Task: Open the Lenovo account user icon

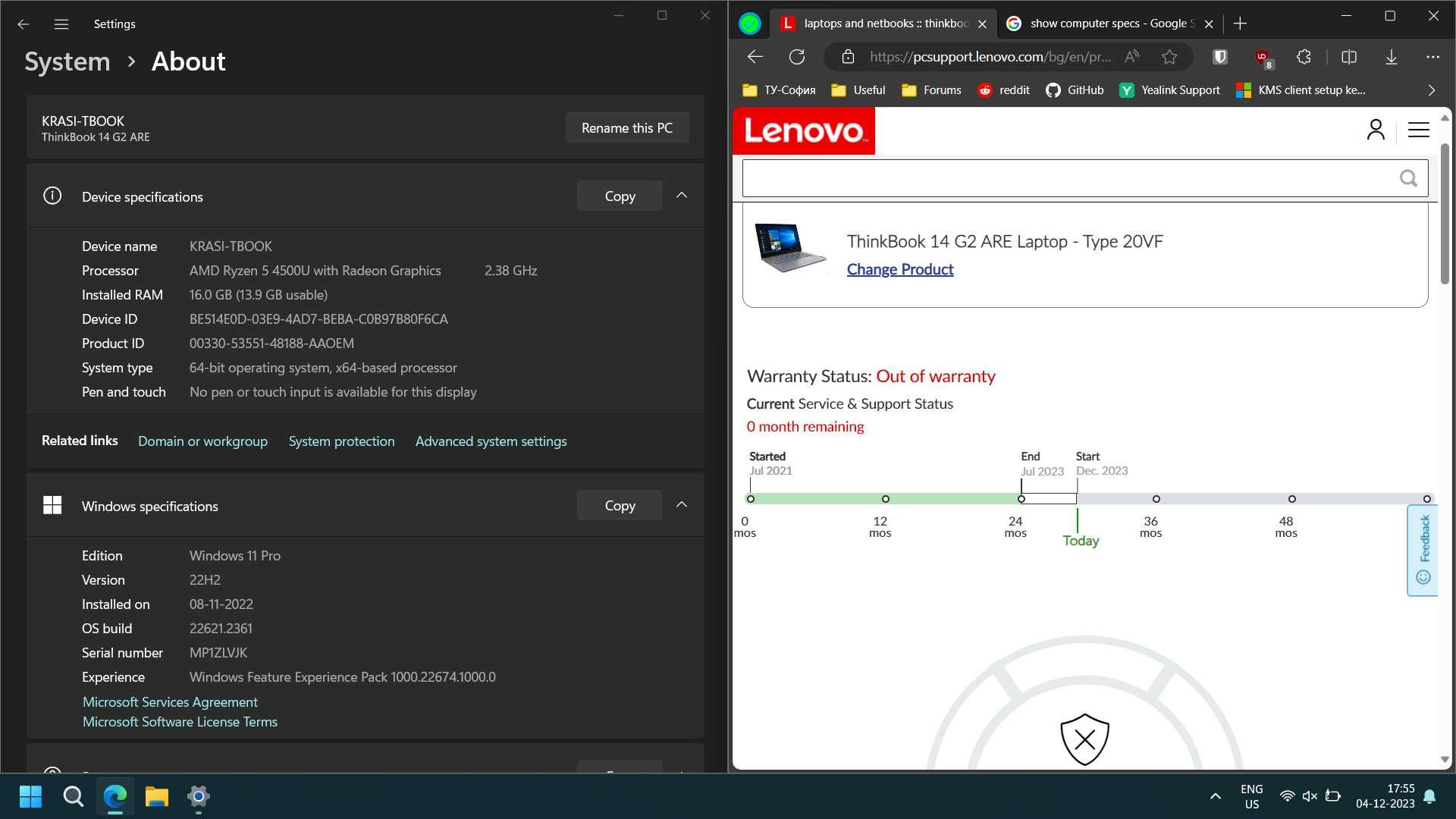Action: pyautogui.click(x=1376, y=130)
